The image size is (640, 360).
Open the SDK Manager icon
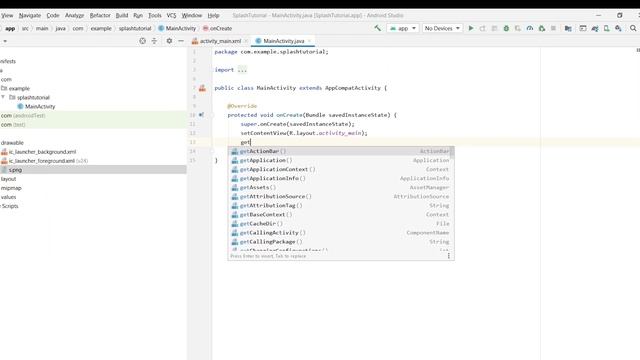618,28
